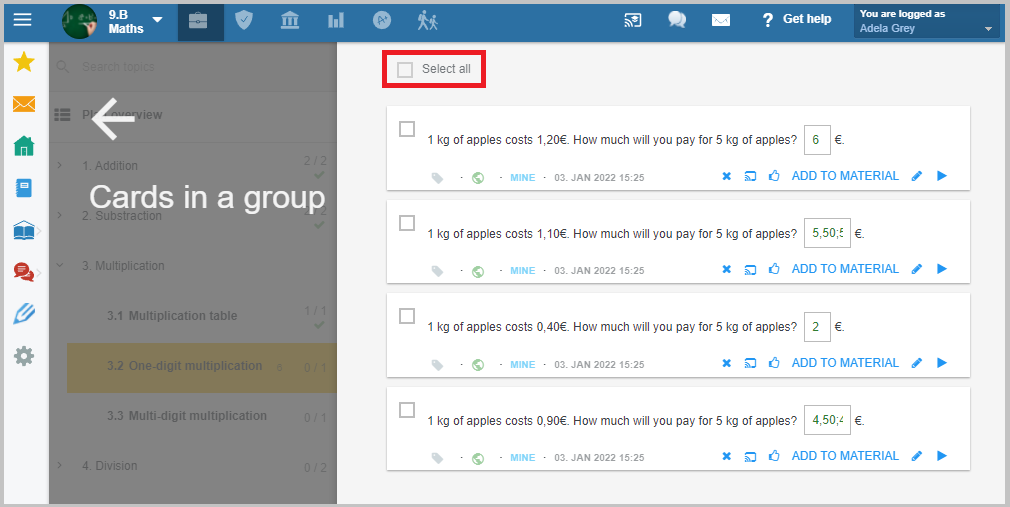Viewport: 1010px width, 507px height.
Task: Check the 1,20€ apples card checkbox
Action: pos(407,129)
